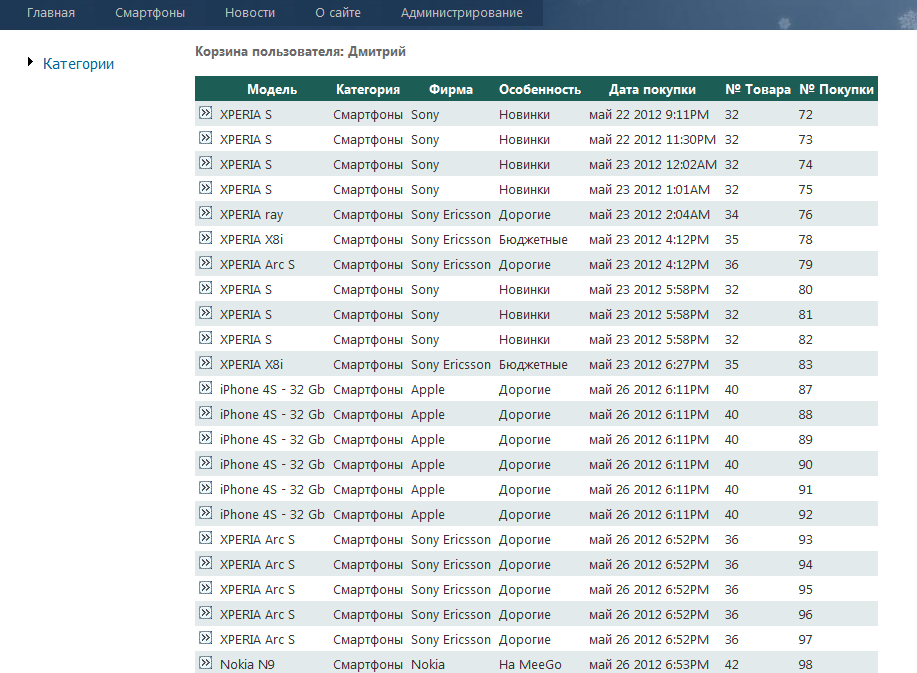Click Sony Ericsson in XPERIA ray row

click(x=451, y=215)
